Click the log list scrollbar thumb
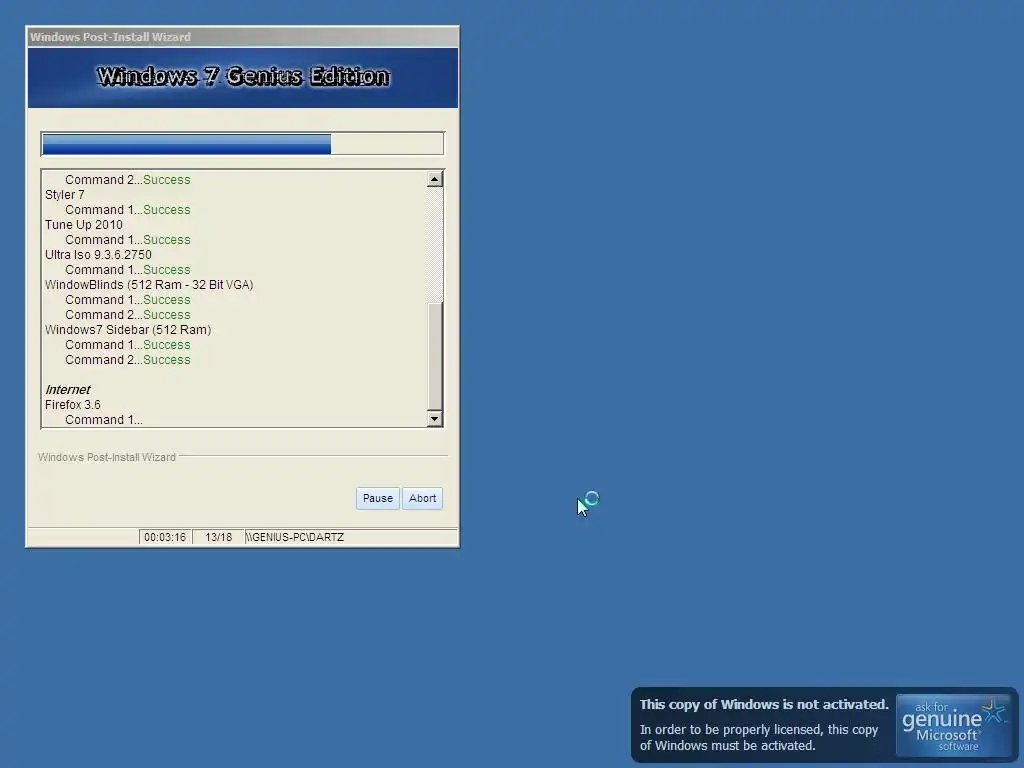The image size is (1024, 768). pyautogui.click(x=434, y=356)
